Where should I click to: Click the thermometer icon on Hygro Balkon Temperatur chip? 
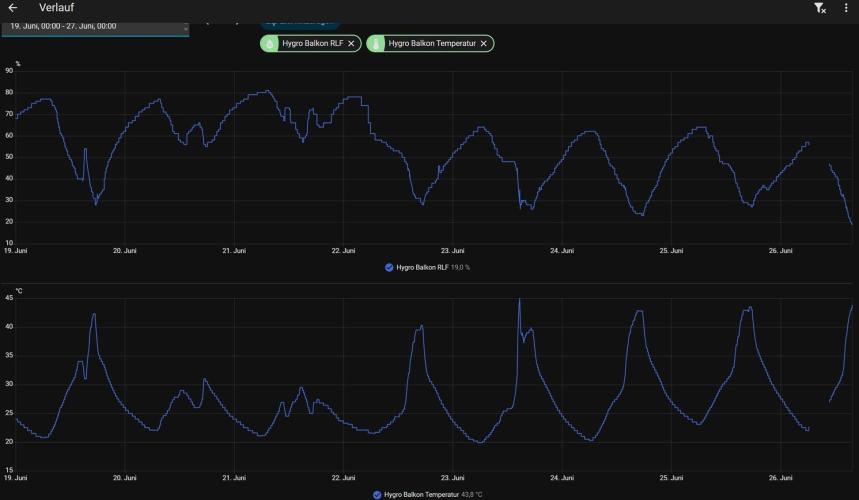point(376,43)
